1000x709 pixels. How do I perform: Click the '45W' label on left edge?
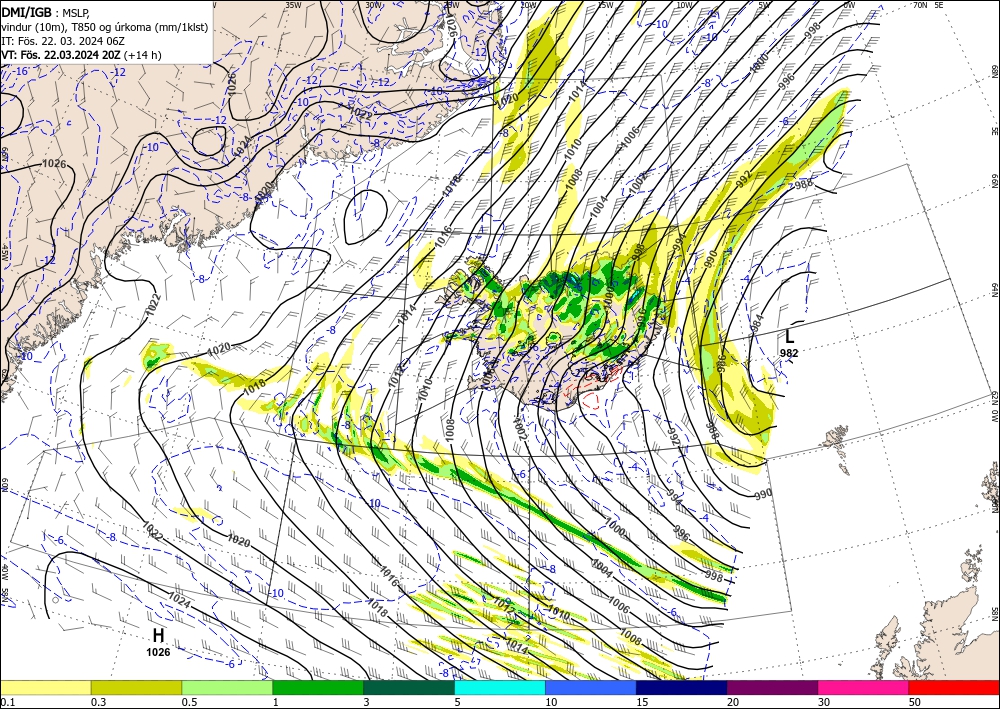pos(4,253)
